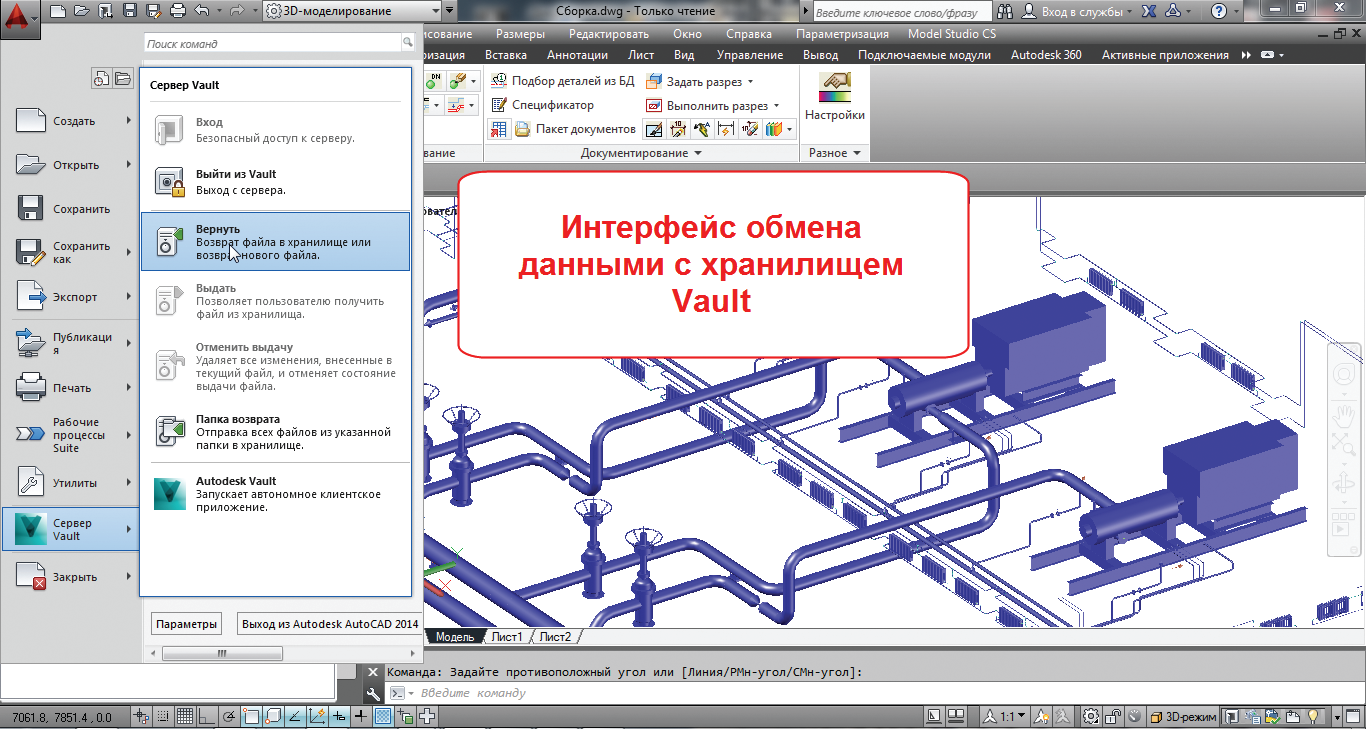Toggle 3D-режим button in status bar
Image resolution: width=1366 pixels, height=729 pixels.
1183,716
